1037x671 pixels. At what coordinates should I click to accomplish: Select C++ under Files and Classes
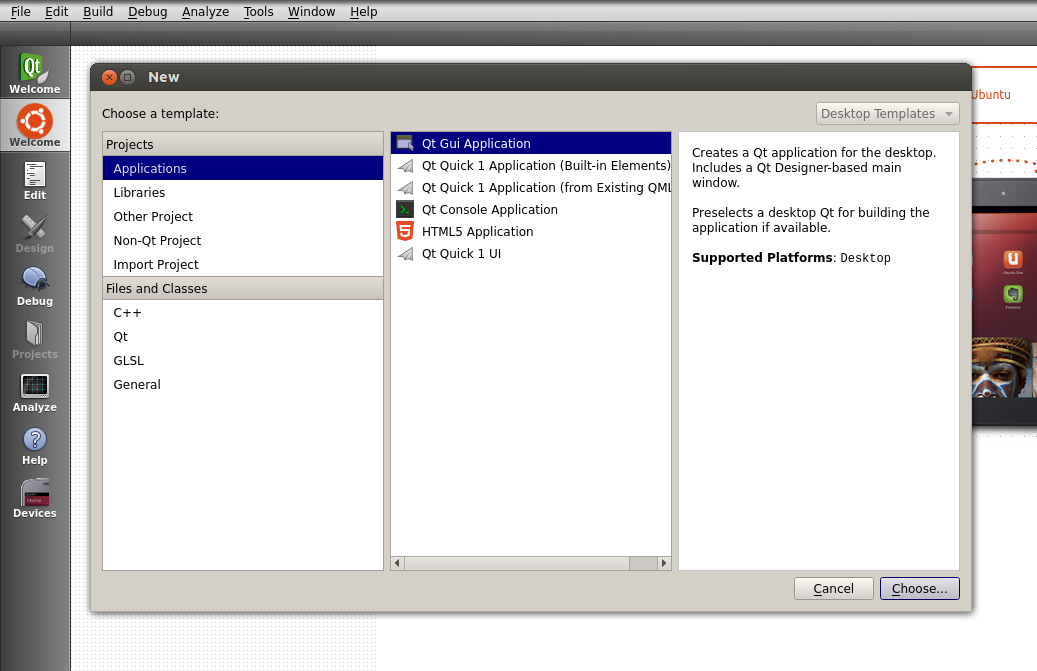pos(127,313)
